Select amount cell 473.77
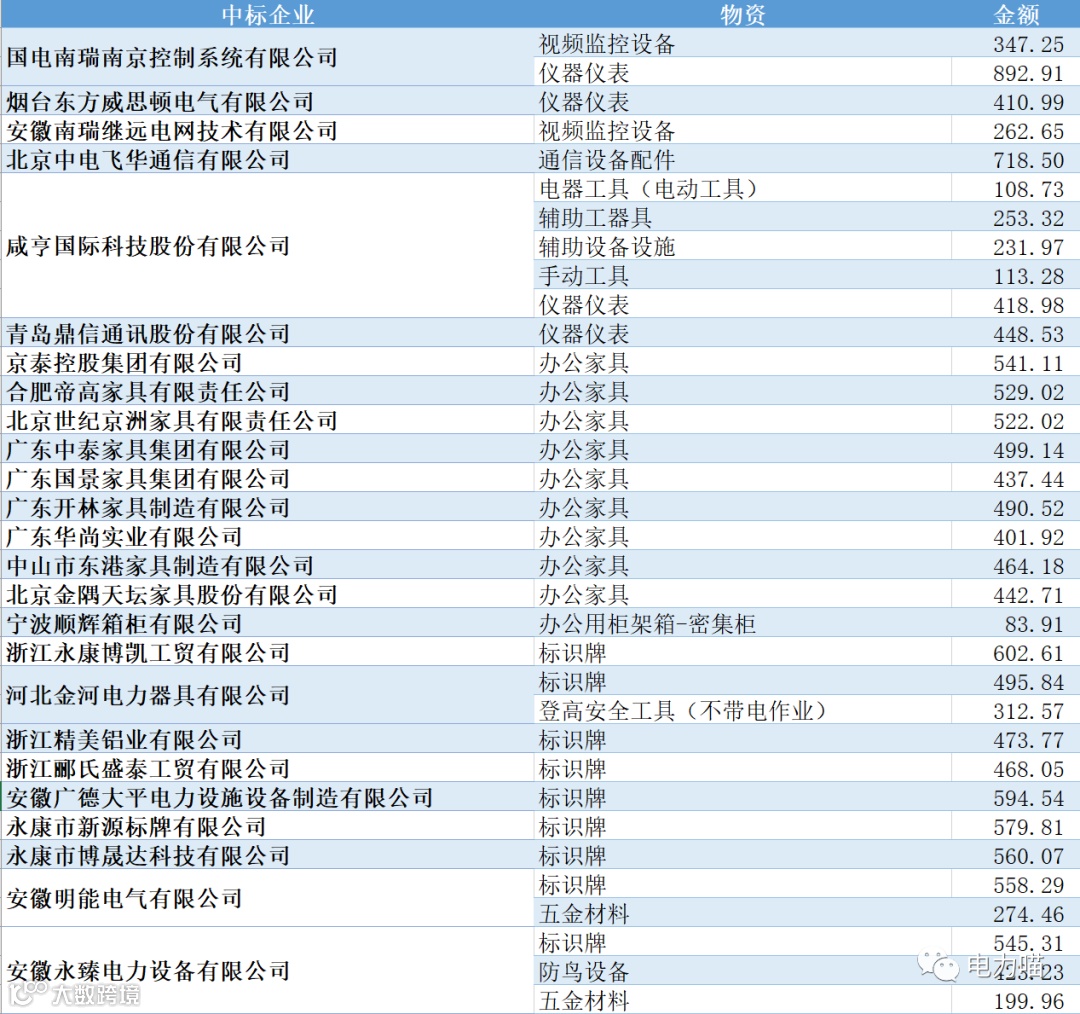The width and height of the screenshot is (1080, 1014). (1015, 738)
